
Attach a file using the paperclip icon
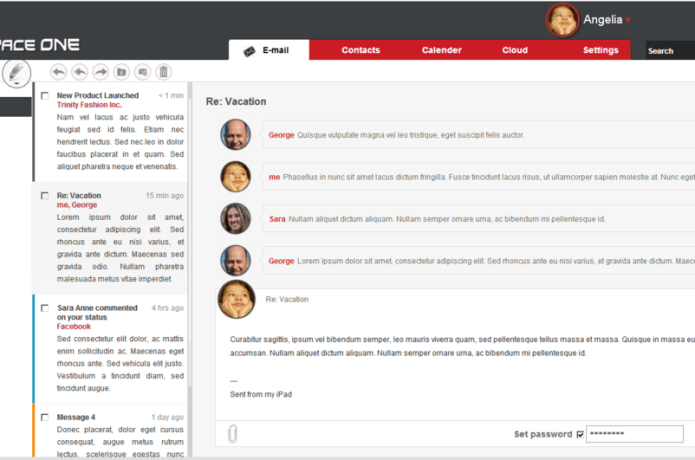(x=233, y=434)
